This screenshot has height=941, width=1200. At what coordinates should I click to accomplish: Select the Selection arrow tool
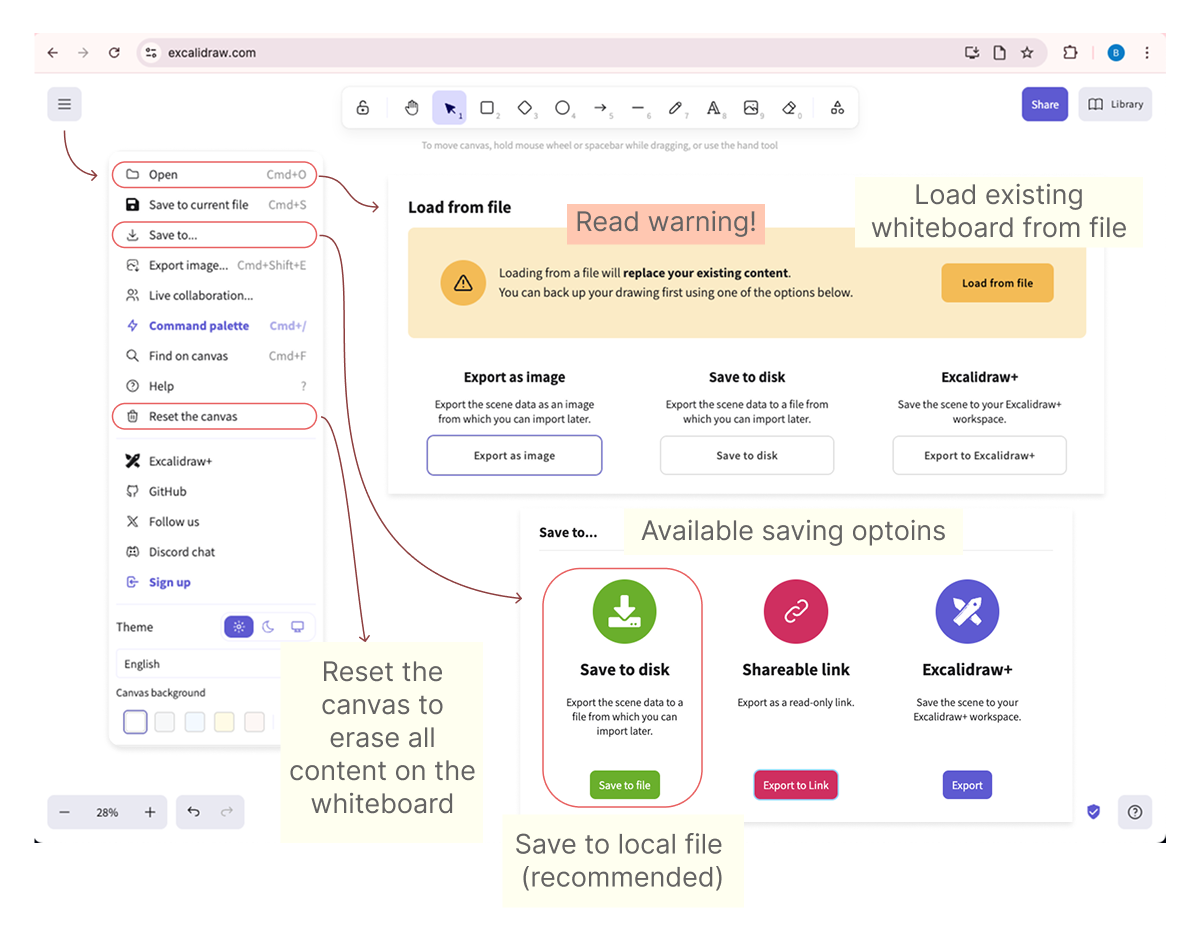[x=450, y=108]
